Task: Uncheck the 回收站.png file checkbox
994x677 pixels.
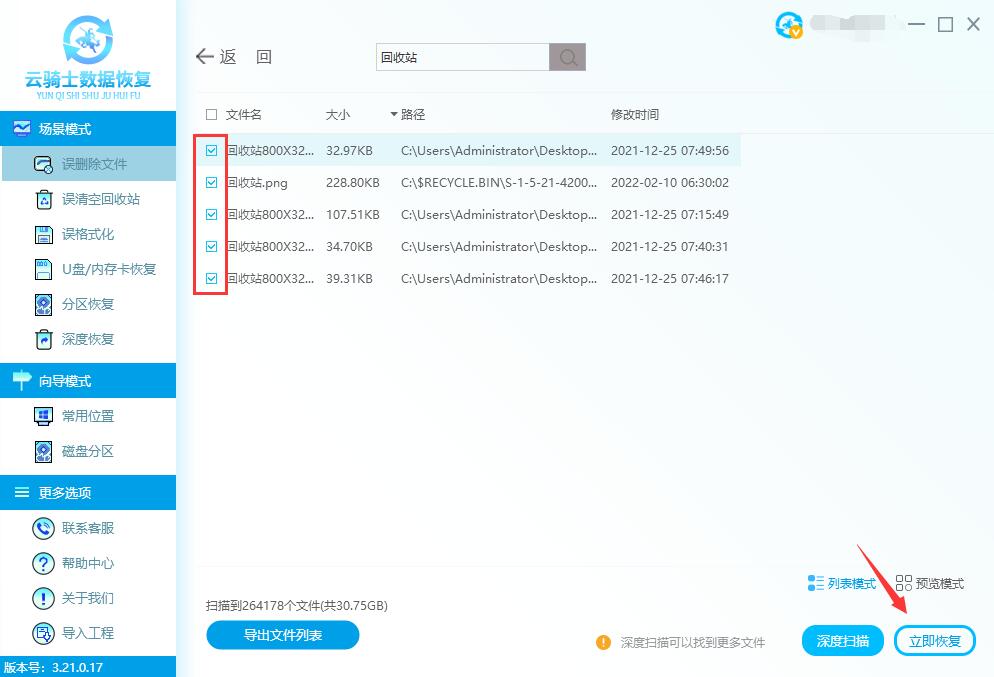Action: (211, 183)
